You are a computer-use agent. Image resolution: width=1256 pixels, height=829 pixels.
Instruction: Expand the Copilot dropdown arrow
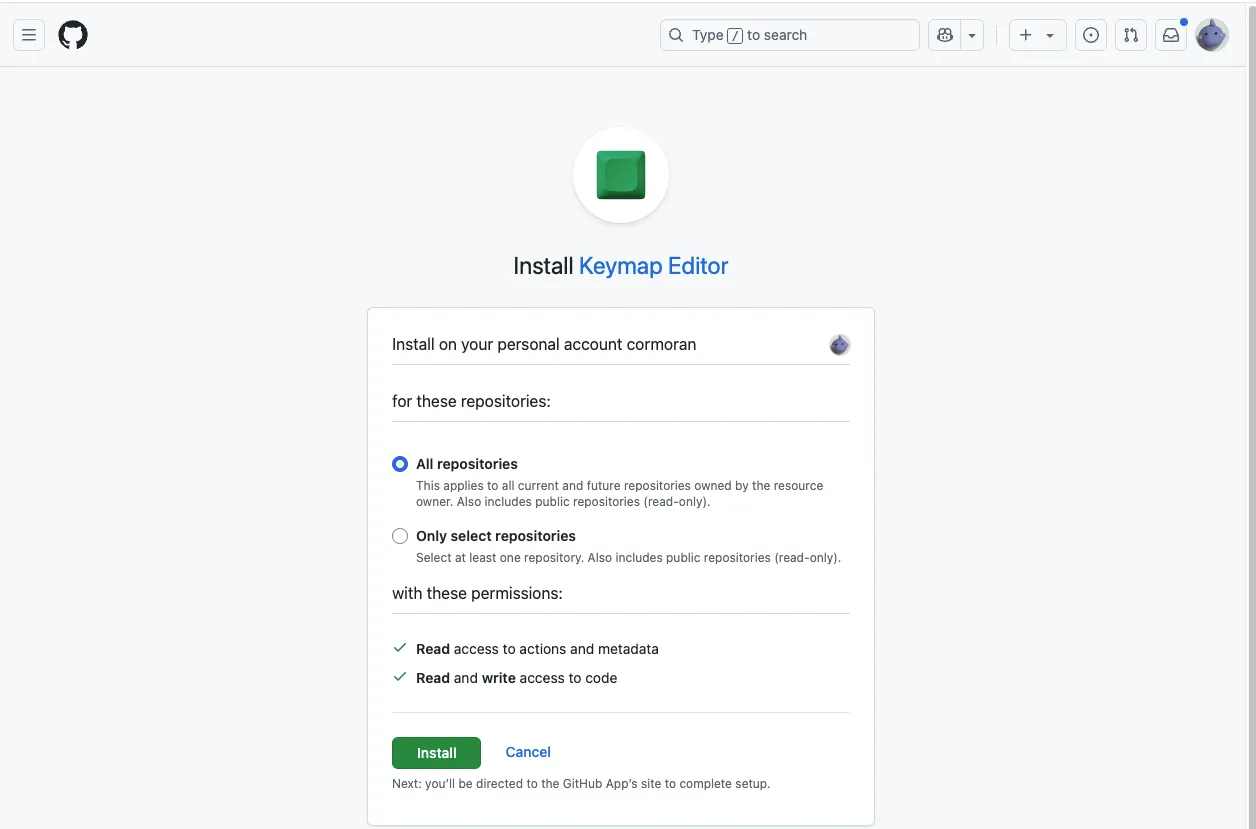pyautogui.click(x=972, y=35)
